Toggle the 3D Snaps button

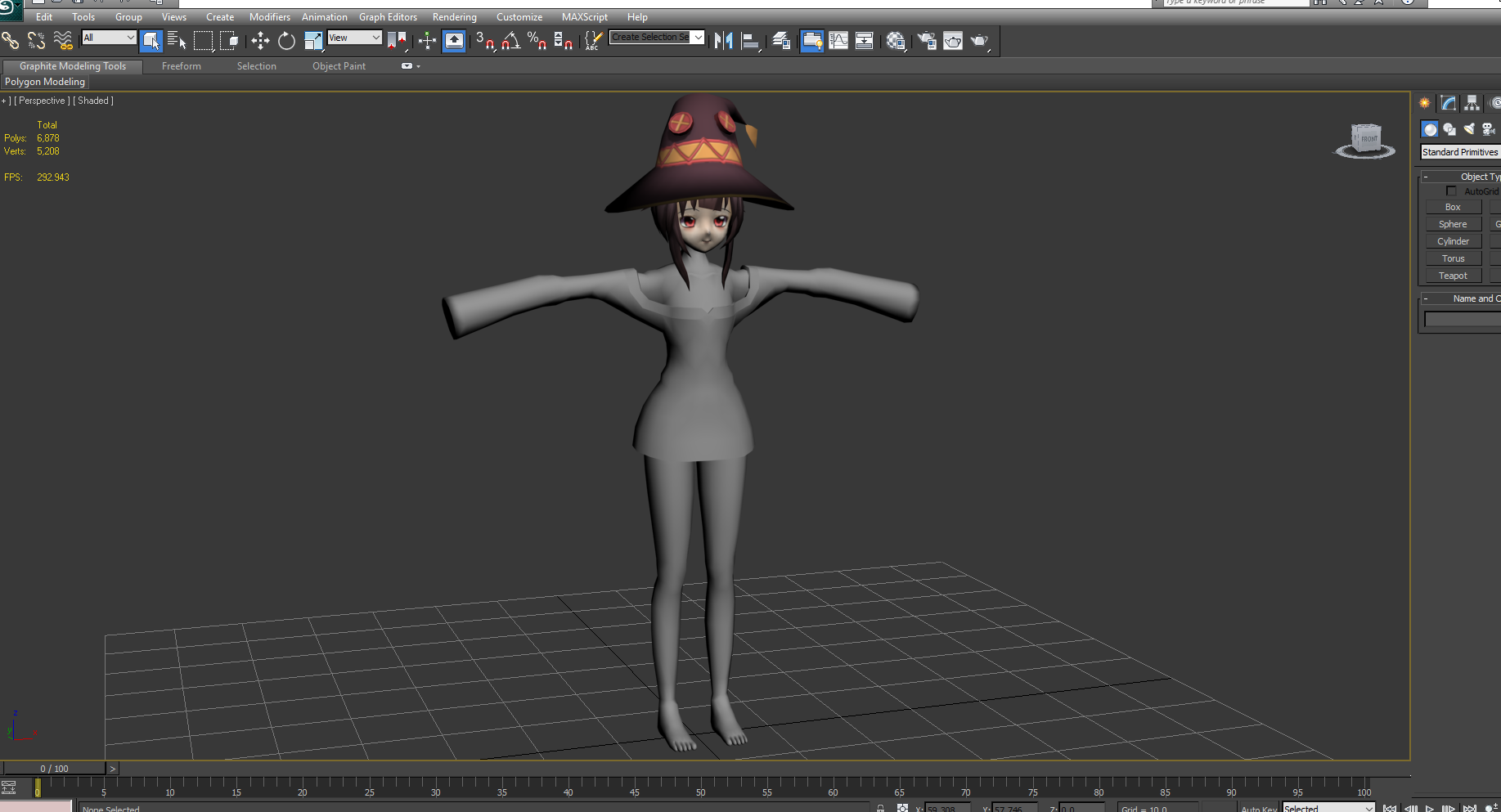pos(484,40)
